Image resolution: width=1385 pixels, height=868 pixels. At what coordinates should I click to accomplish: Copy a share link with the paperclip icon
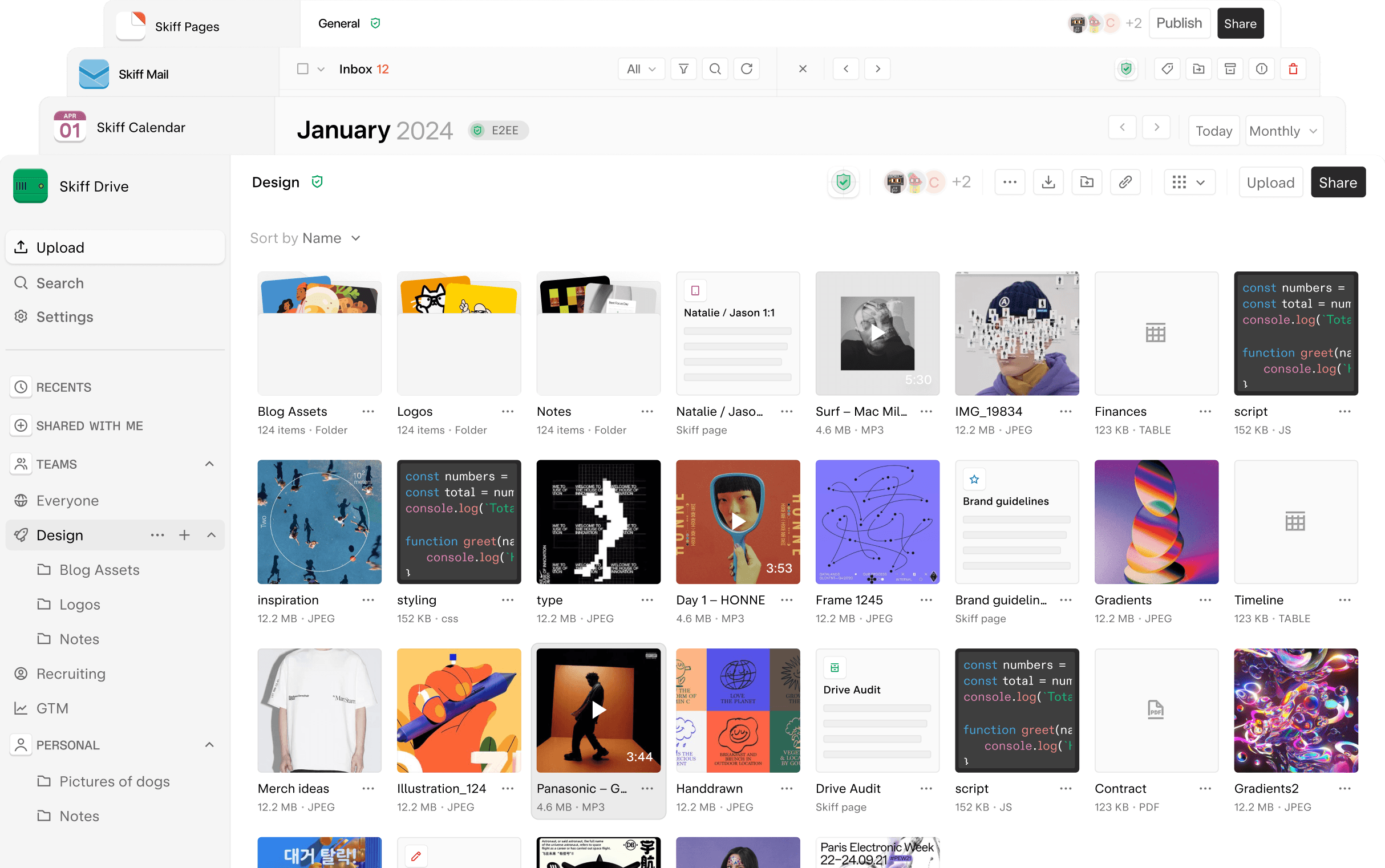click(1125, 182)
